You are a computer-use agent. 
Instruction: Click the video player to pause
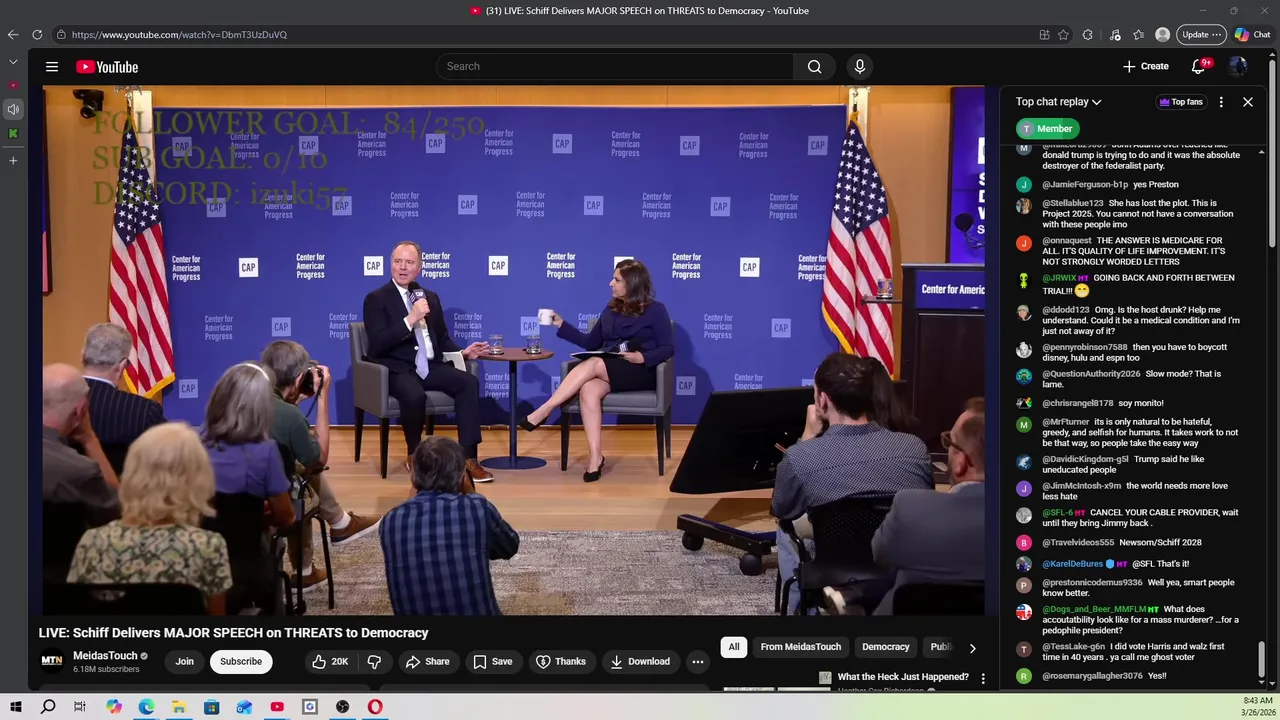click(x=513, y=350)
